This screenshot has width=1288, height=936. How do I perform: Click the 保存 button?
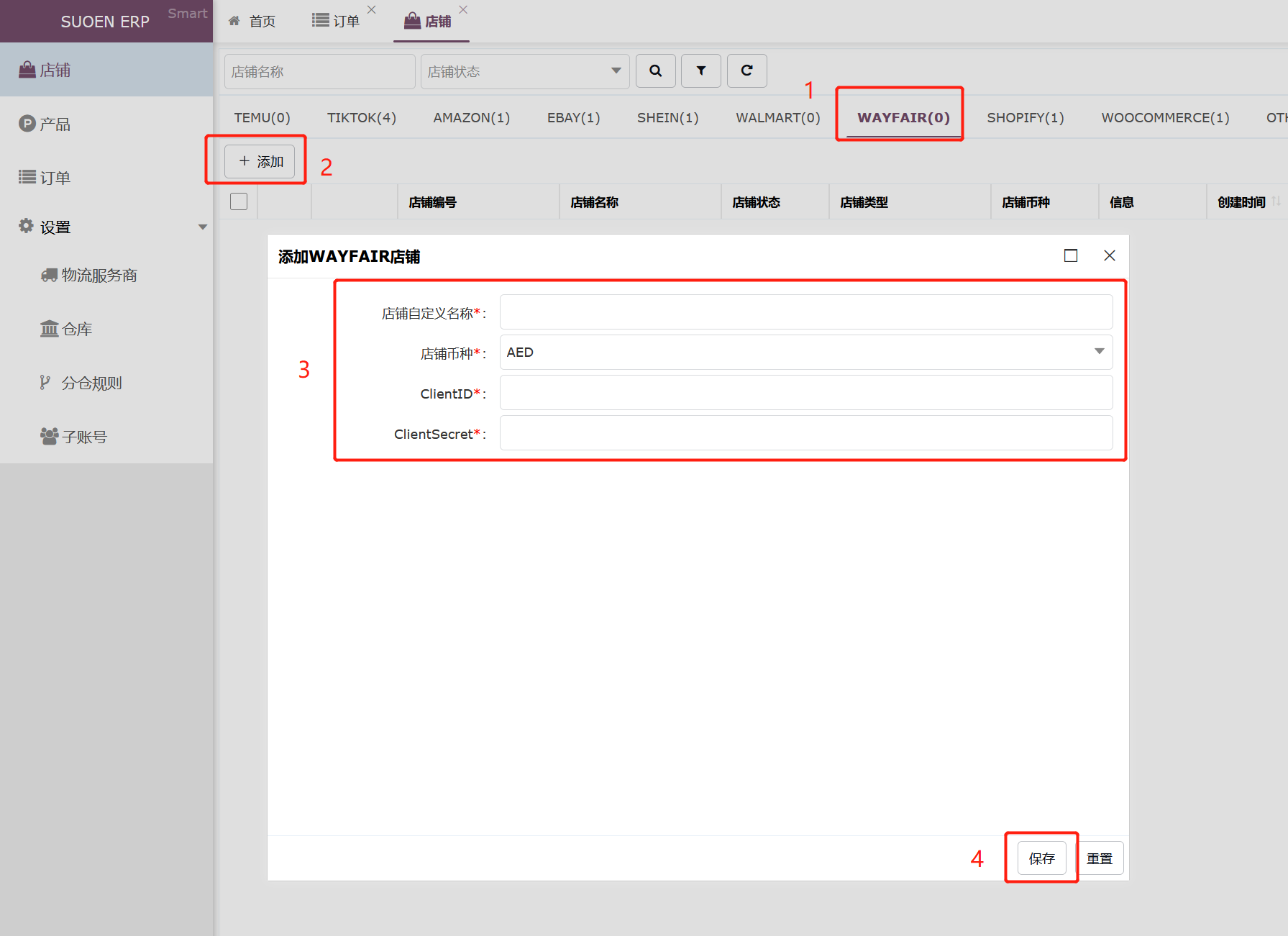pos(1041,858)
